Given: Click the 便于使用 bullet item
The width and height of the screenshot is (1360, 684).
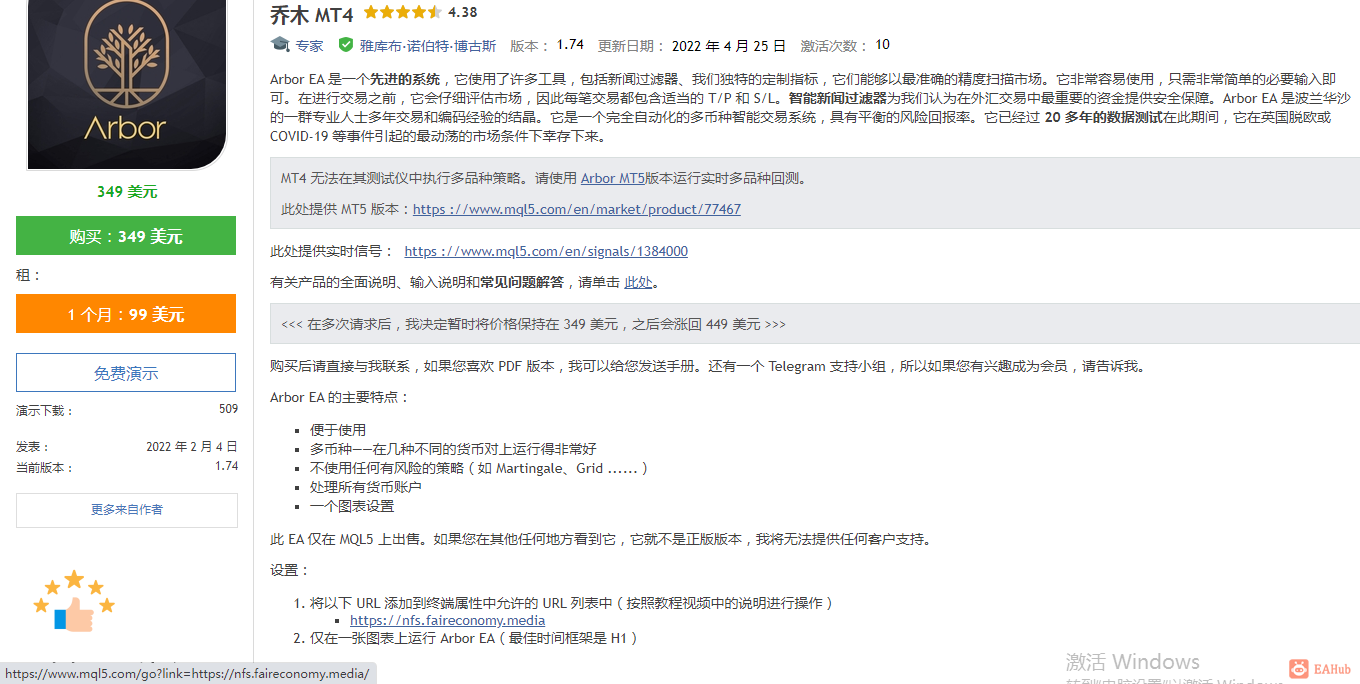Looking at the screenshot, I should (x=338, y=430).
